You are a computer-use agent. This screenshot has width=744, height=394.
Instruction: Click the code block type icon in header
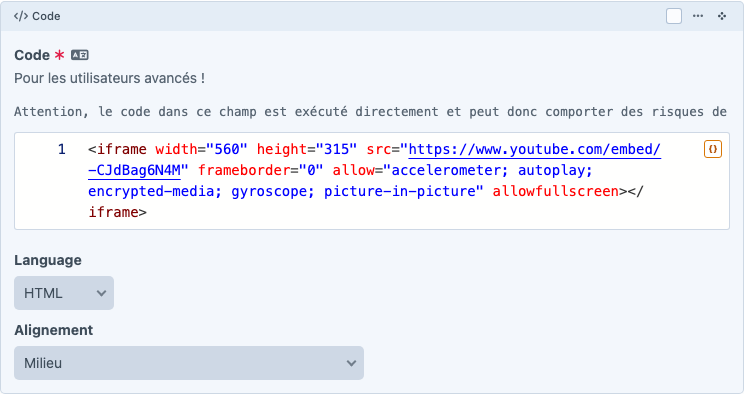(x=21, y=16)
